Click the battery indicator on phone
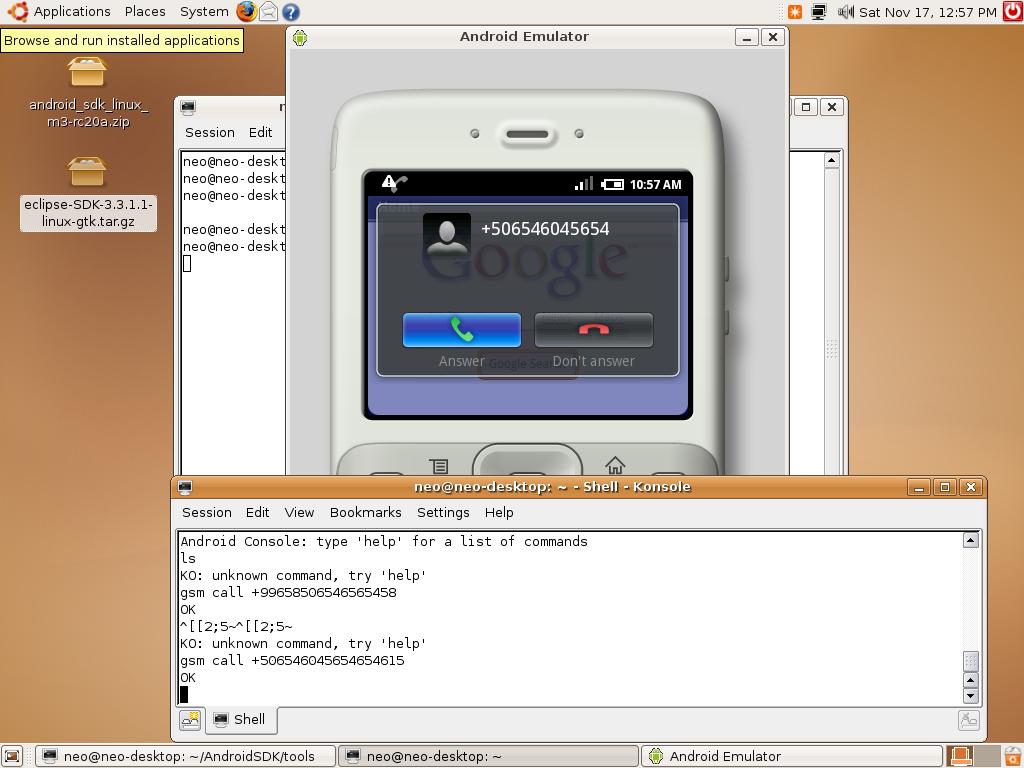 [612, 185]
